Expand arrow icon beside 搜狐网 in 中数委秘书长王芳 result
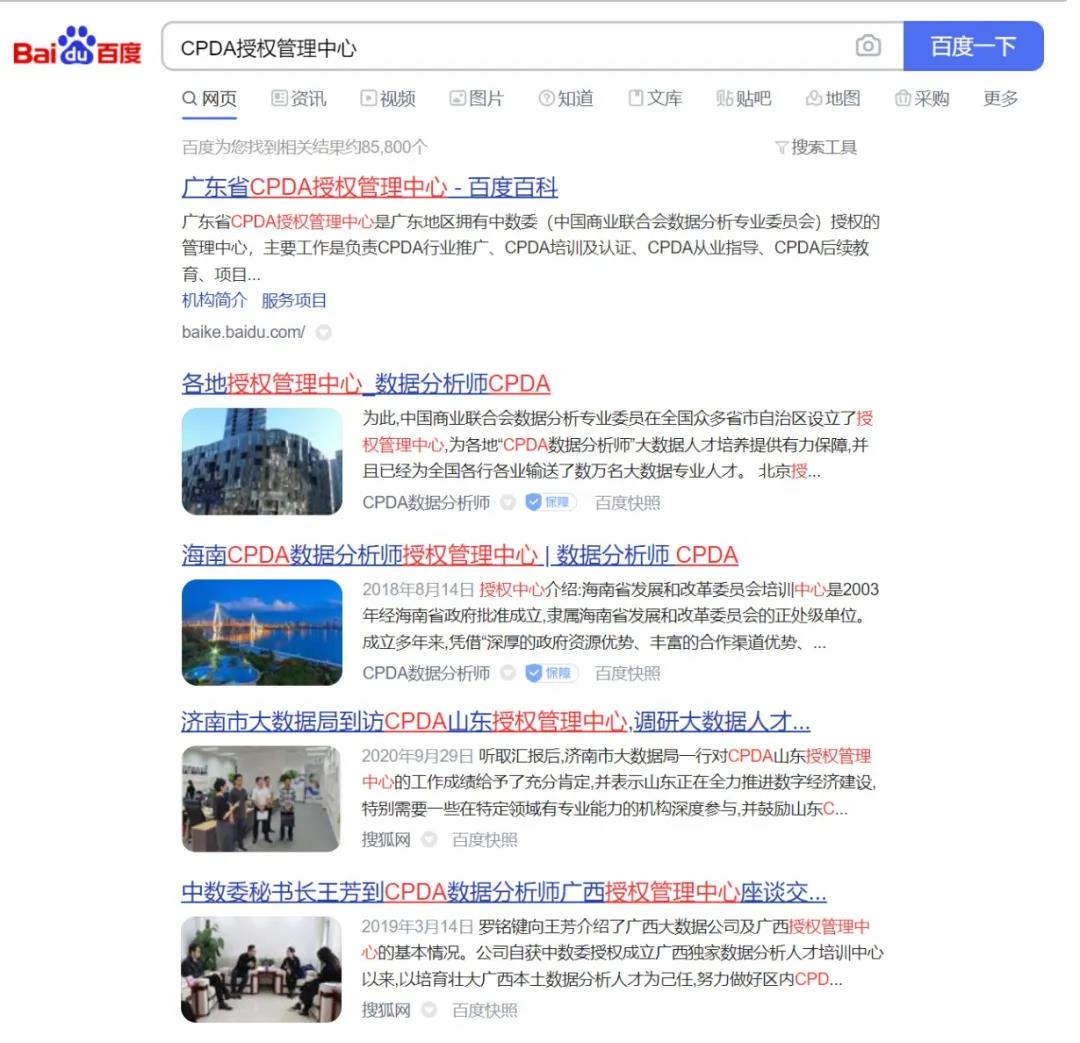Viewport: 1080px width, 1043px height. click(x=429, y=1010)
